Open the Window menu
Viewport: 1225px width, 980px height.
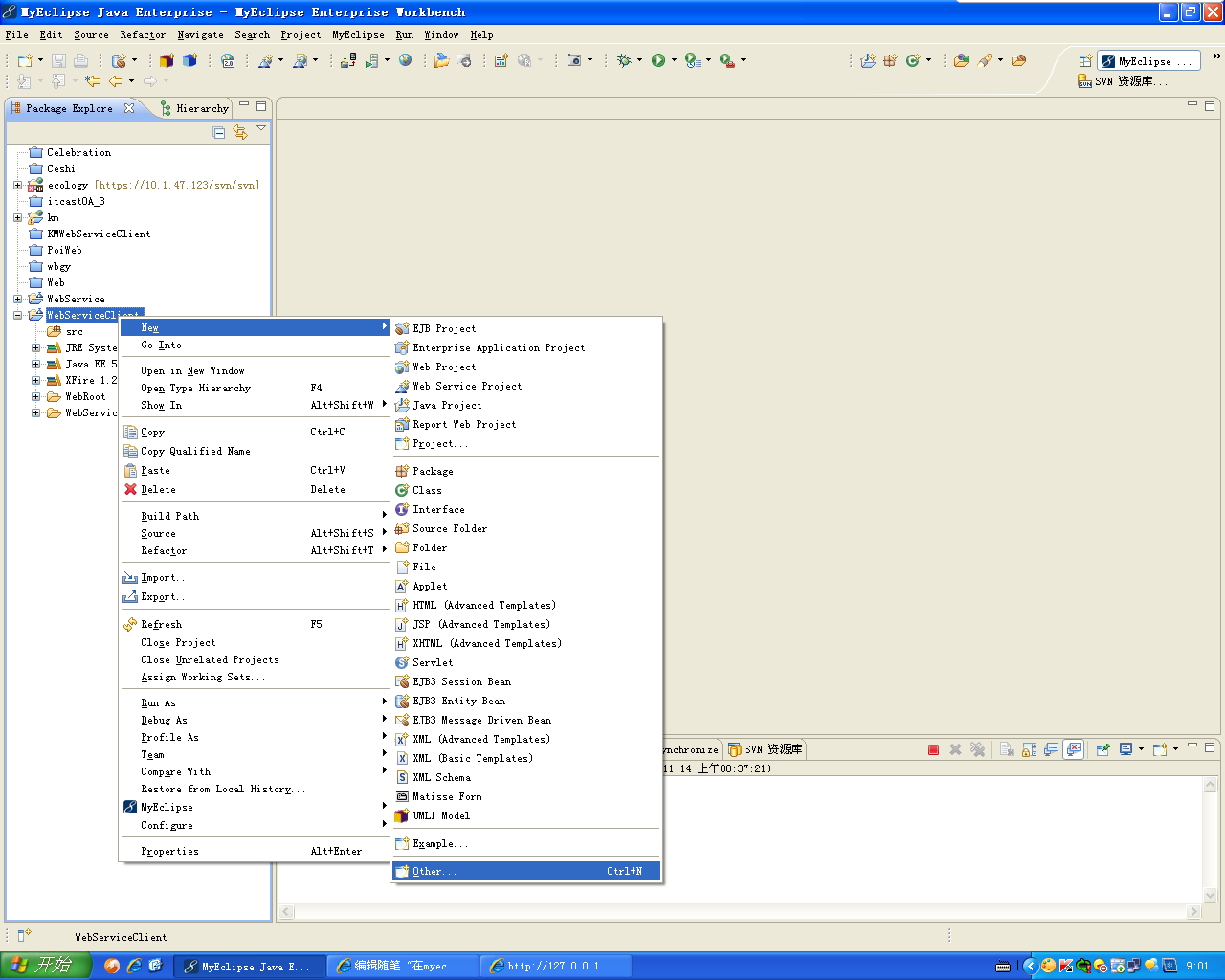(441, 35)
